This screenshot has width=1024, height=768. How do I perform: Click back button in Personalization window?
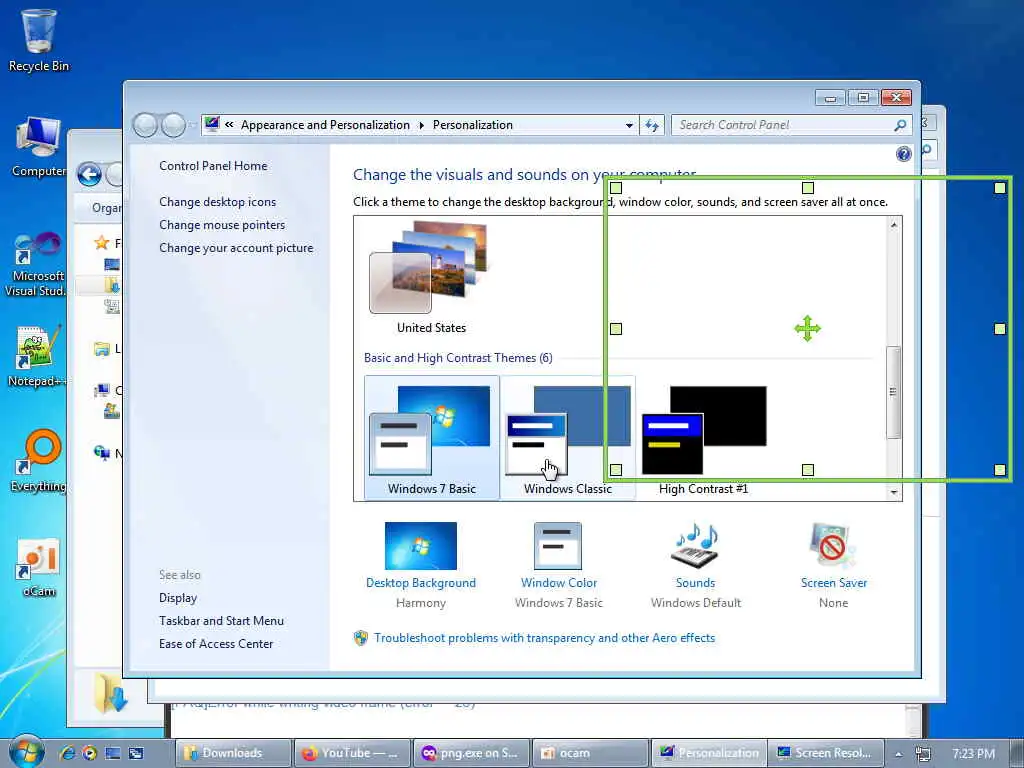pos(146,125)
